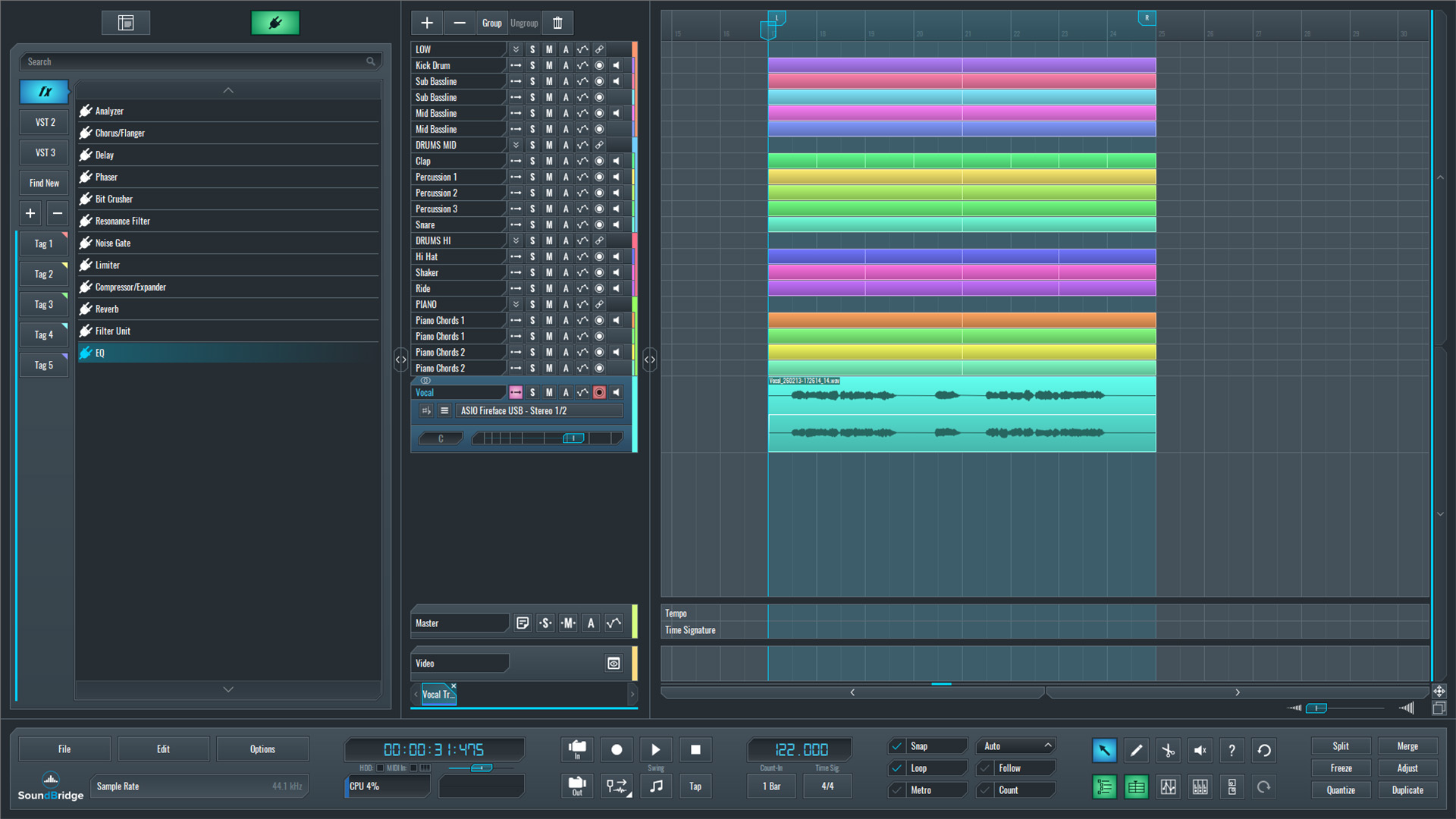This screenshot has height=819, width=1456.
Task: Delete track with the trash icon
Action: pyautogui.click(x=557, y=23)
